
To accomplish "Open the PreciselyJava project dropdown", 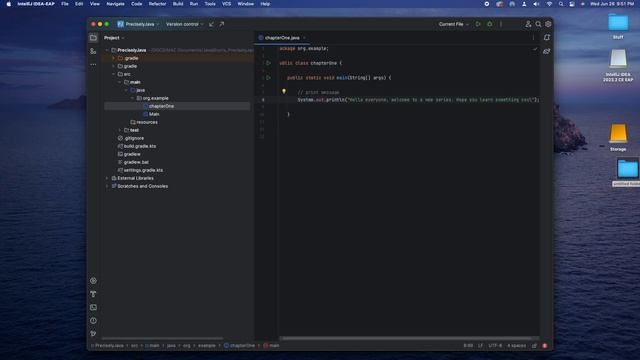I will (x=138, y=24).
